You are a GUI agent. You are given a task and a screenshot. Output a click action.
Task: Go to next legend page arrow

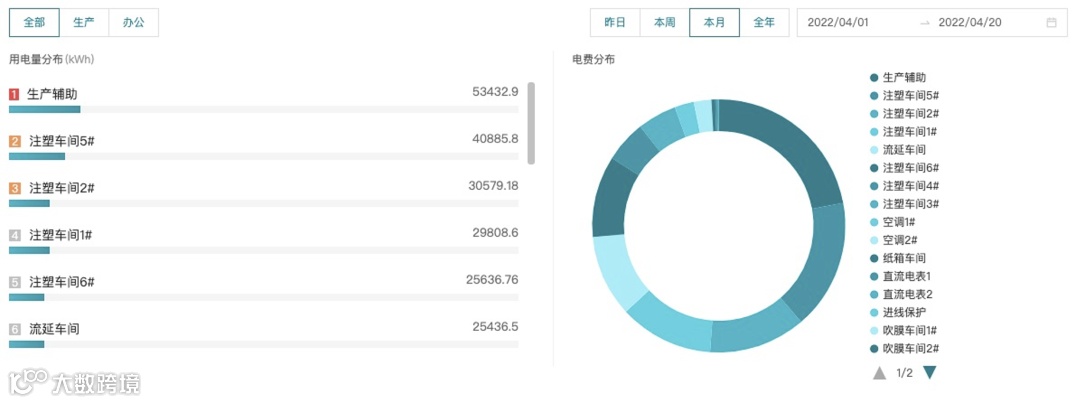click(930, 372)
